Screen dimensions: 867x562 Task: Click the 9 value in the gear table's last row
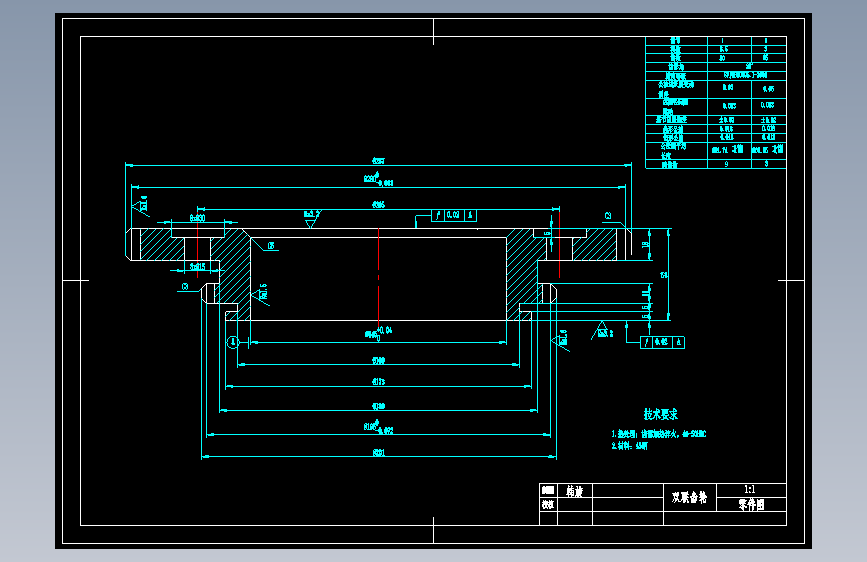(726, 164)
